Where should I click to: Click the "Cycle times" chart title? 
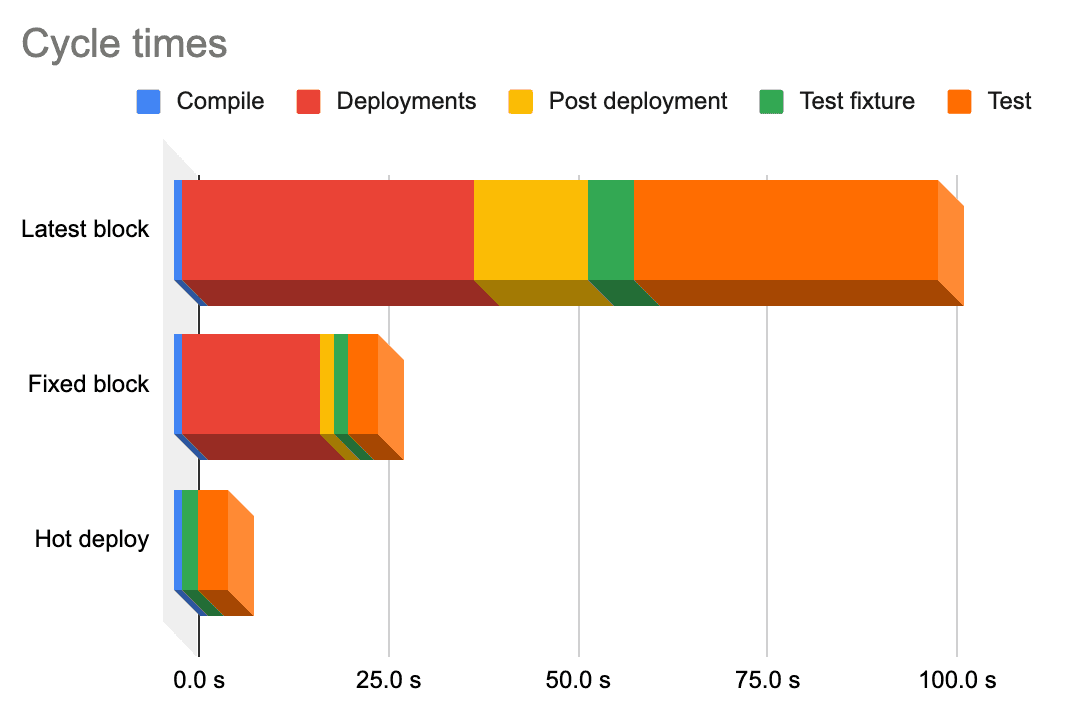tap(124, 44)
